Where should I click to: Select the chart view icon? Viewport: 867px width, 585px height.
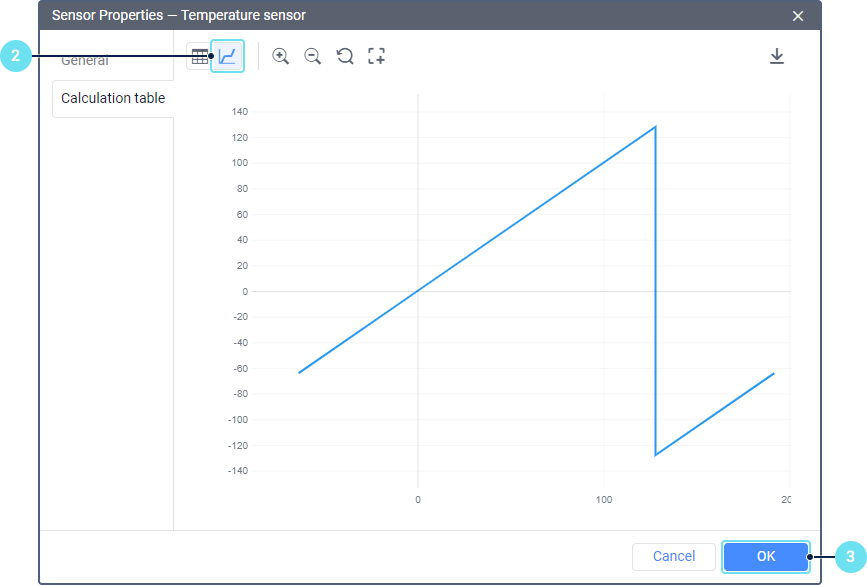pyautogui.click(x=228, y=57)
